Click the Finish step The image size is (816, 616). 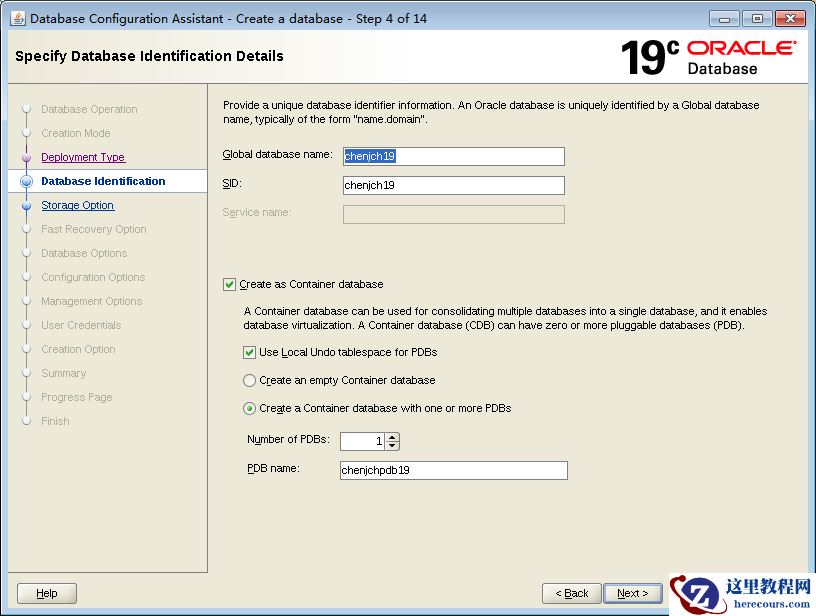(55, 421)
